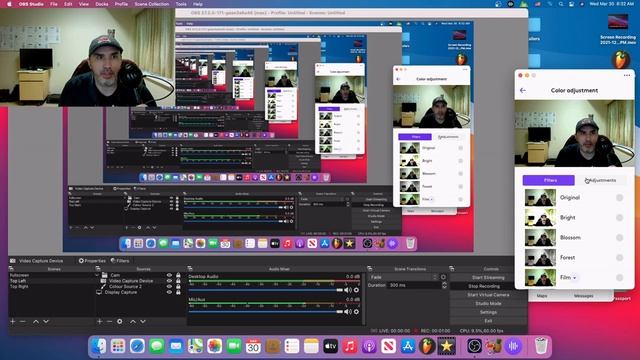640x360 pixels.
Task: Enable Studio Mode
Action: click(x=488, y=304)
